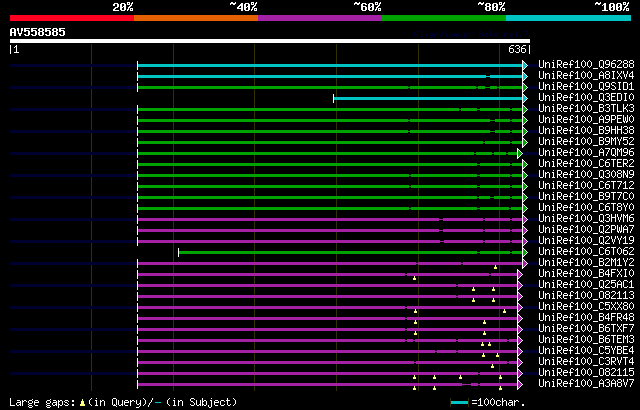Click the arrowhead ending the B4FXI0 alignment

[520, 275]
